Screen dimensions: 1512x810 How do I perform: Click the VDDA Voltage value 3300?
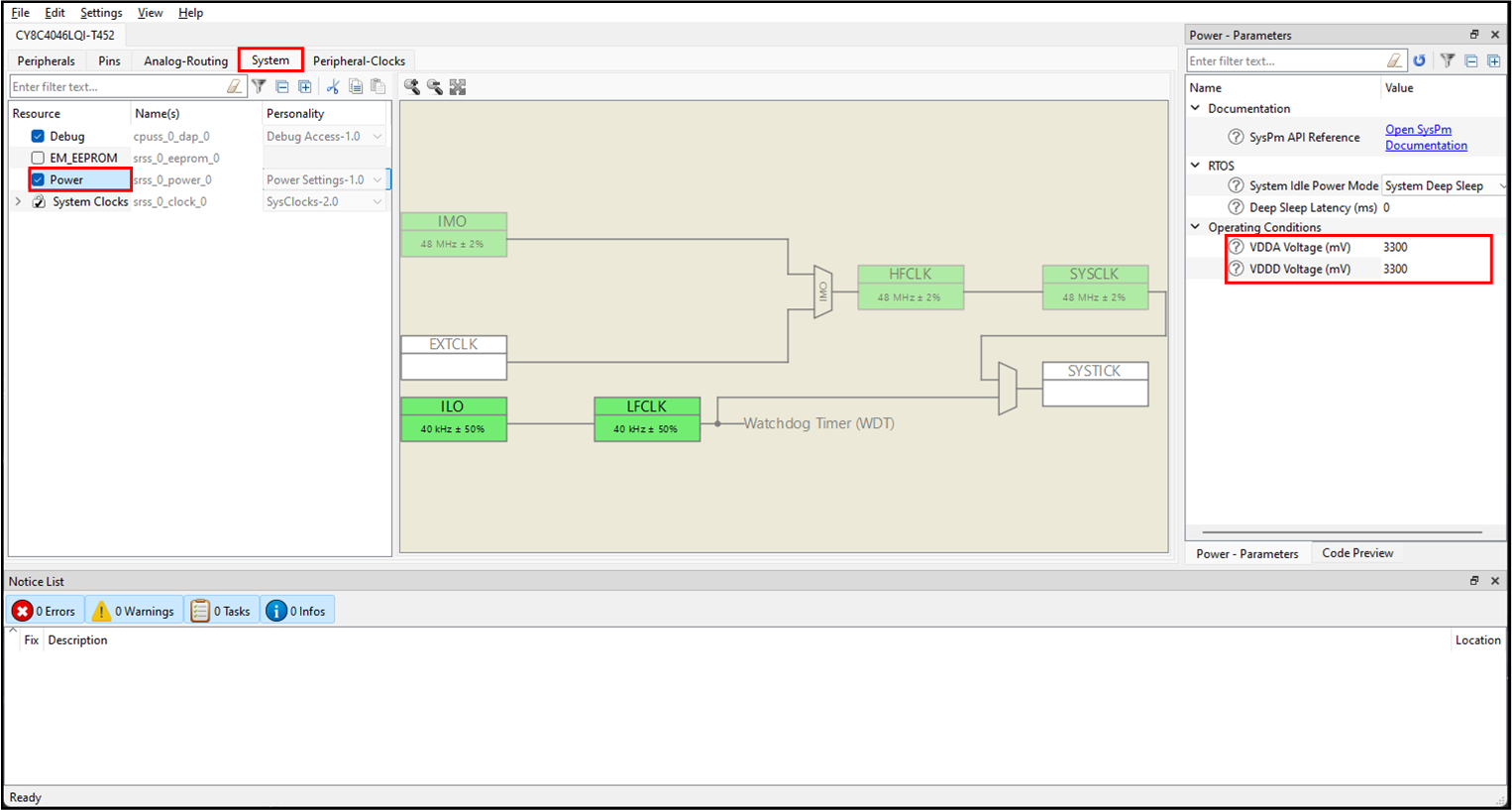(x=1395, y=247)
